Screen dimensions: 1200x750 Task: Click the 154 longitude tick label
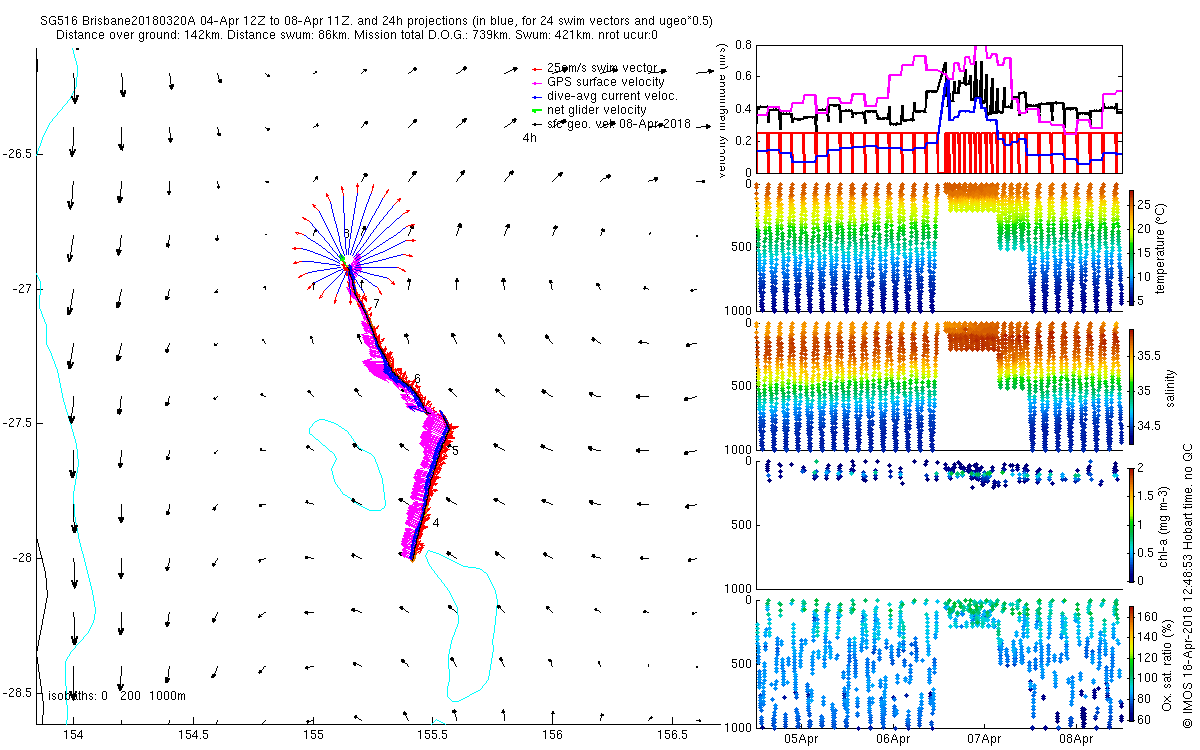(x=73, y=735)
